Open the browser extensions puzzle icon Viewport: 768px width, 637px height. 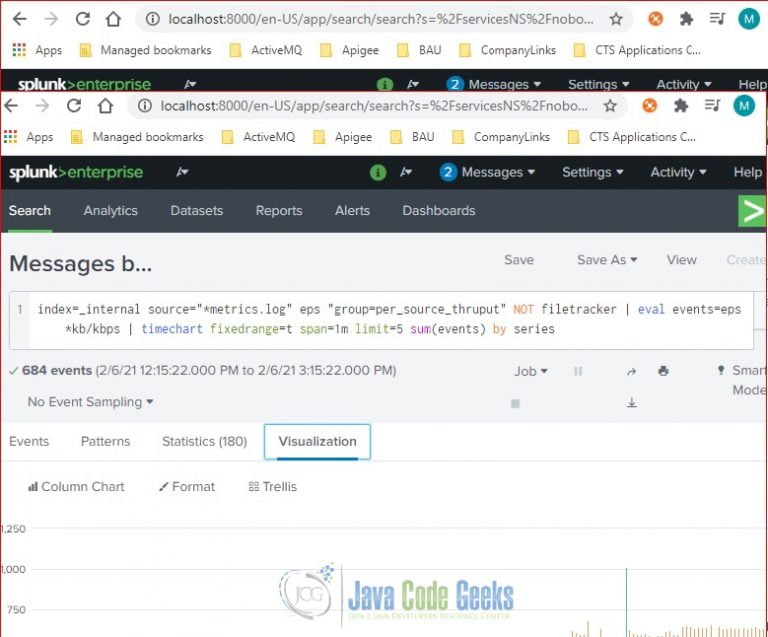(x=680, y=106)
